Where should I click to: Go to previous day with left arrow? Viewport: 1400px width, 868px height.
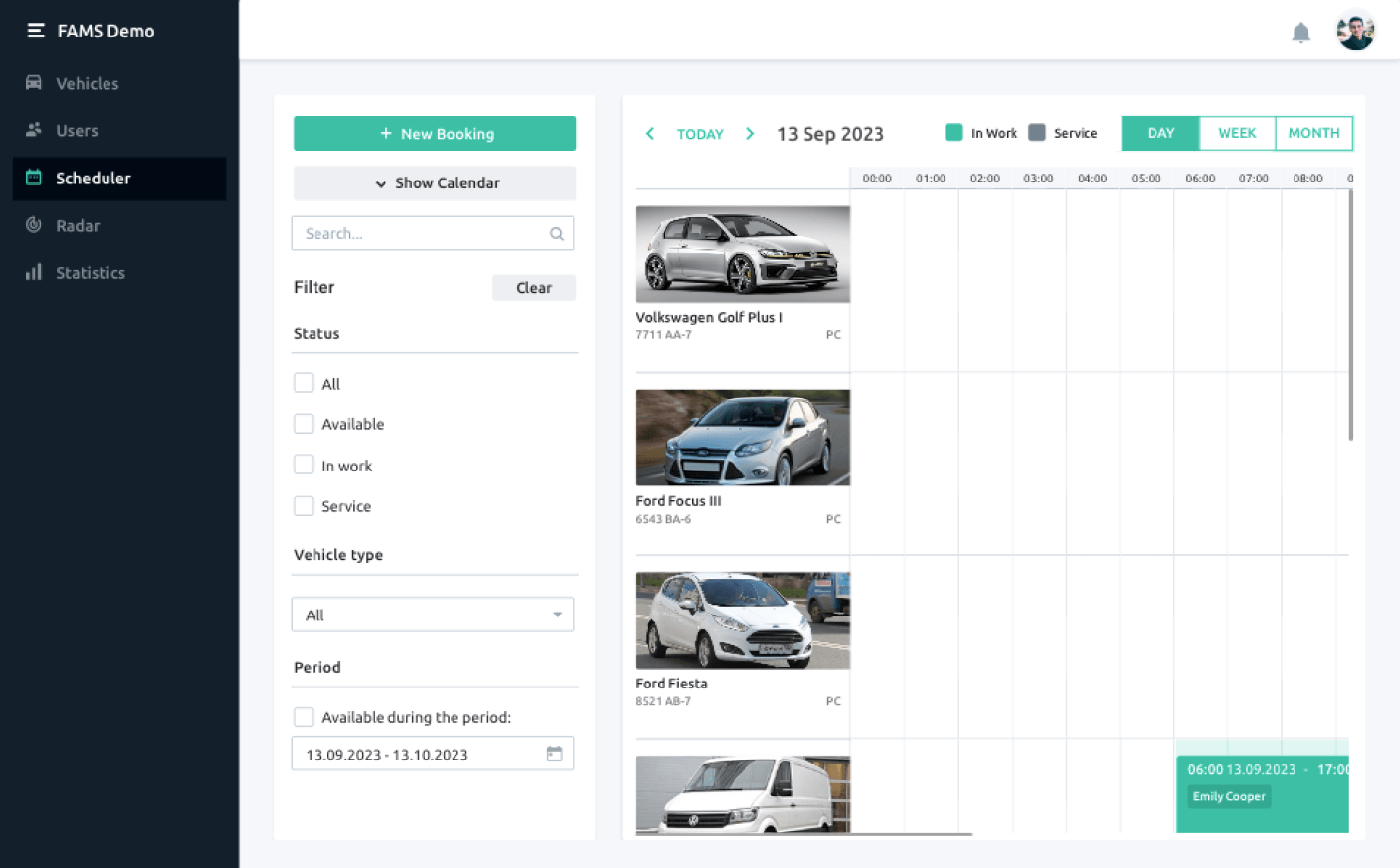coord(650,134)
